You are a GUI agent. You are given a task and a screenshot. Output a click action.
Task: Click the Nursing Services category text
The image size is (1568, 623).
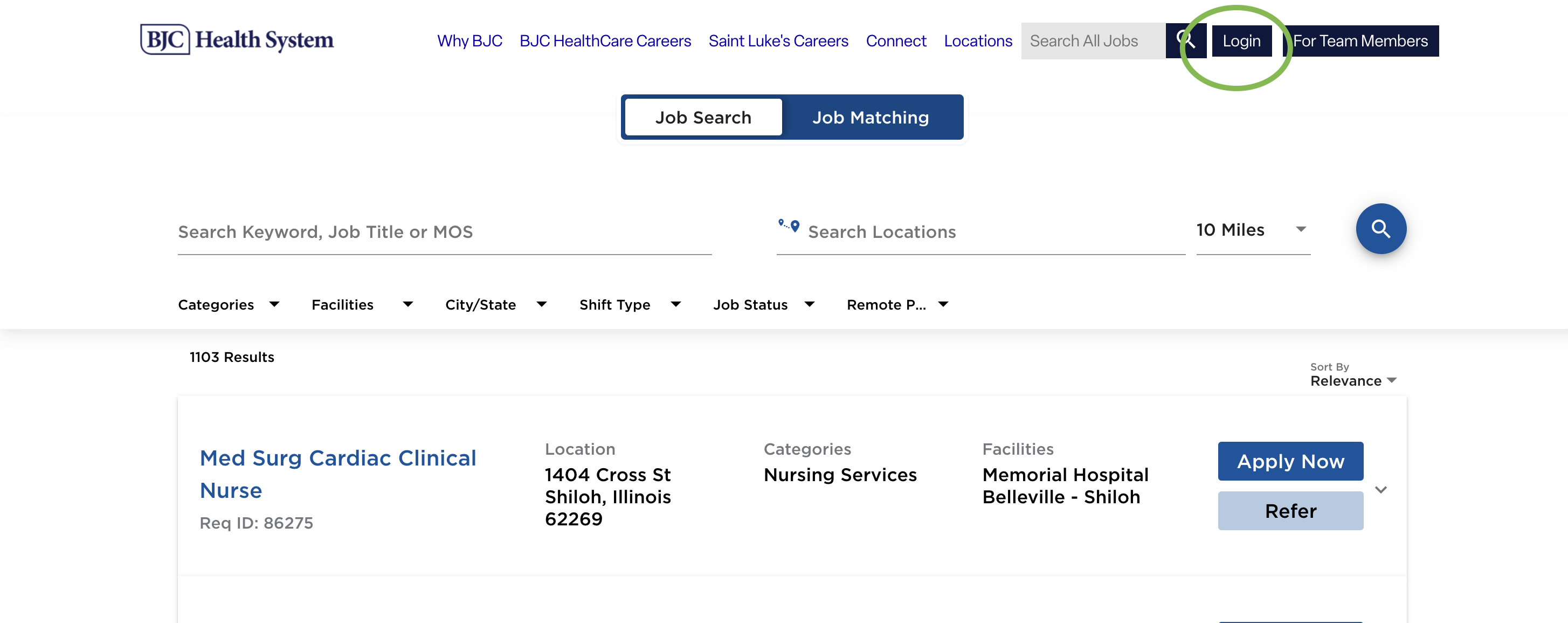pyautogui.click(x=839, y=475)
